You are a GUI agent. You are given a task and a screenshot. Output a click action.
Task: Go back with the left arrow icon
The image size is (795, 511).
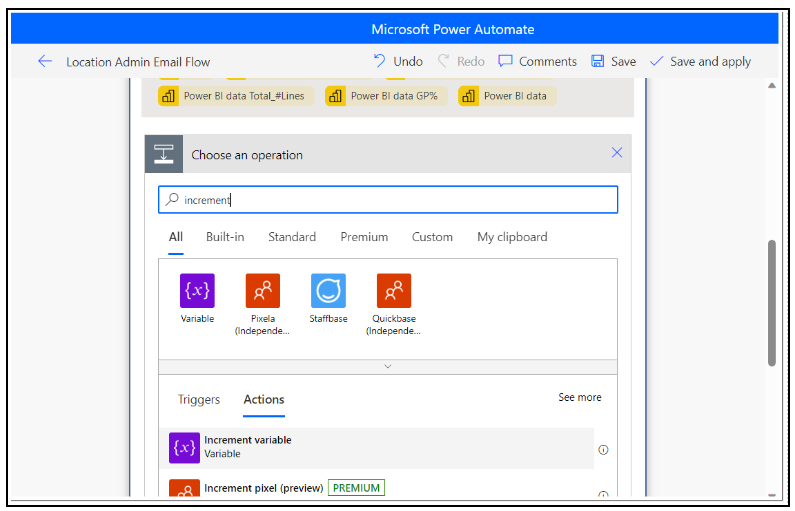(x=45, y=61)
